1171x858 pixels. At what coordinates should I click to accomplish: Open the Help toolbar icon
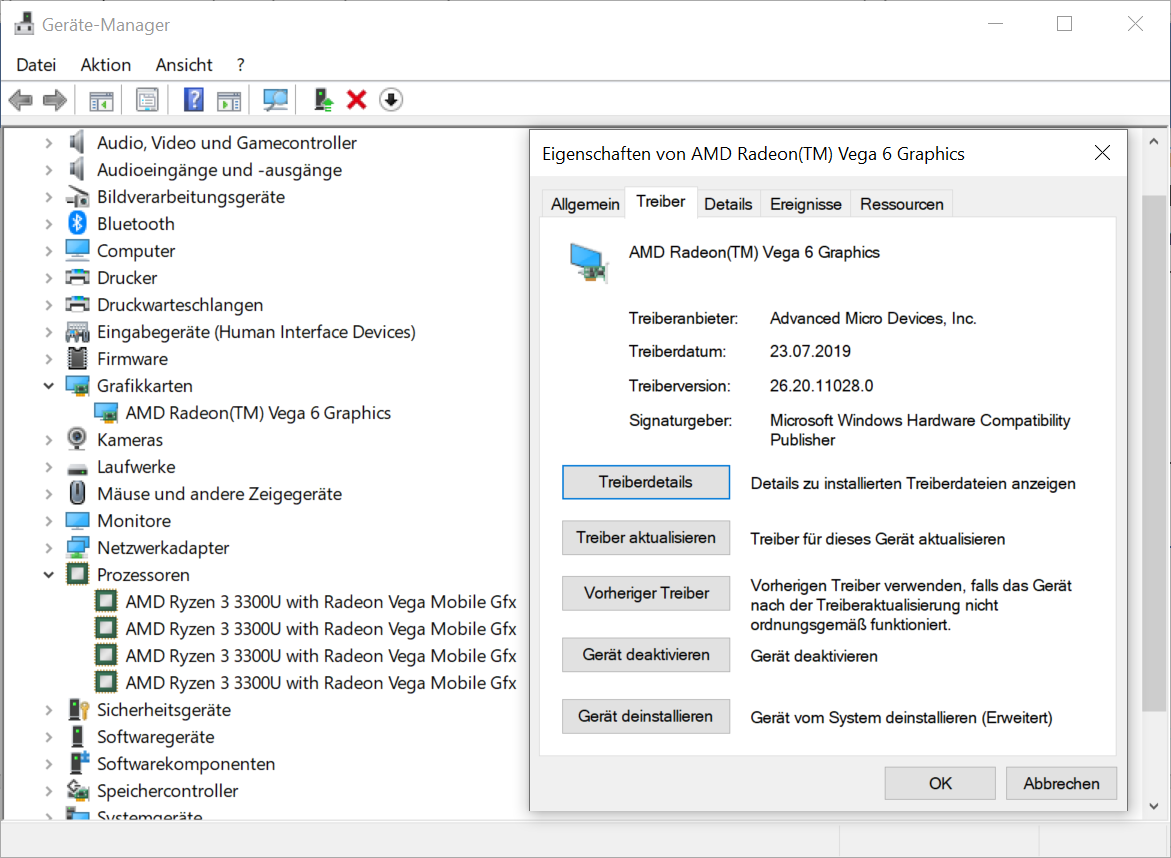[x=193, y=99]
